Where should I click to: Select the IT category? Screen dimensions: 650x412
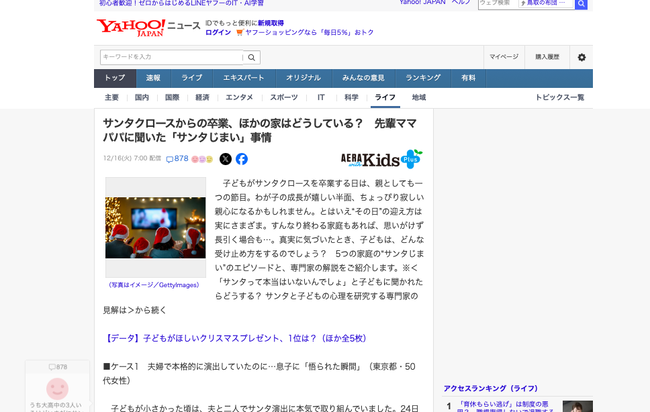click(x=321, y=97)
